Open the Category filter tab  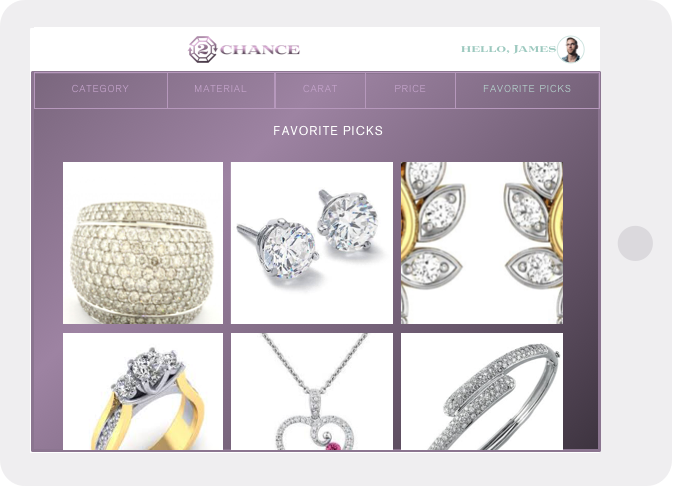coord(100,90)
